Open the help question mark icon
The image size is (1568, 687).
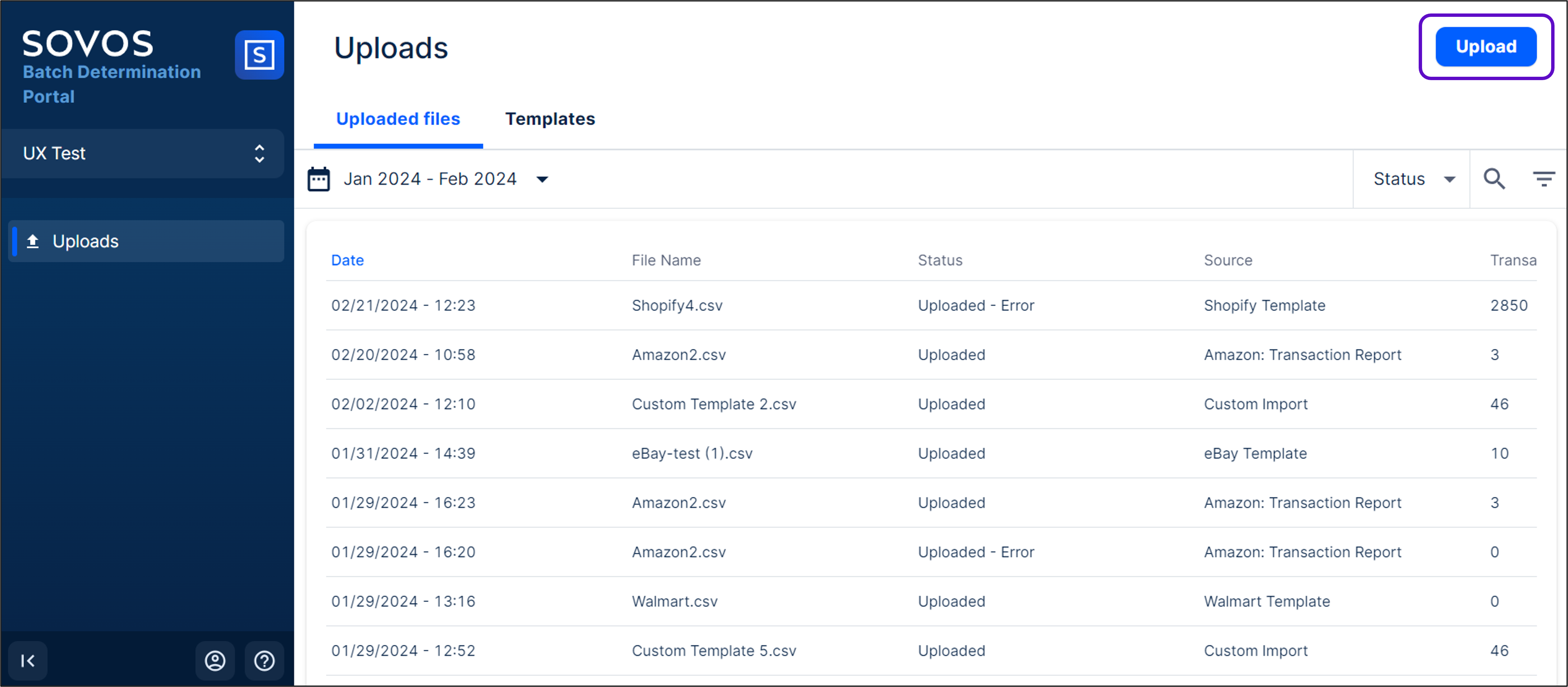(x=264, y=661)
